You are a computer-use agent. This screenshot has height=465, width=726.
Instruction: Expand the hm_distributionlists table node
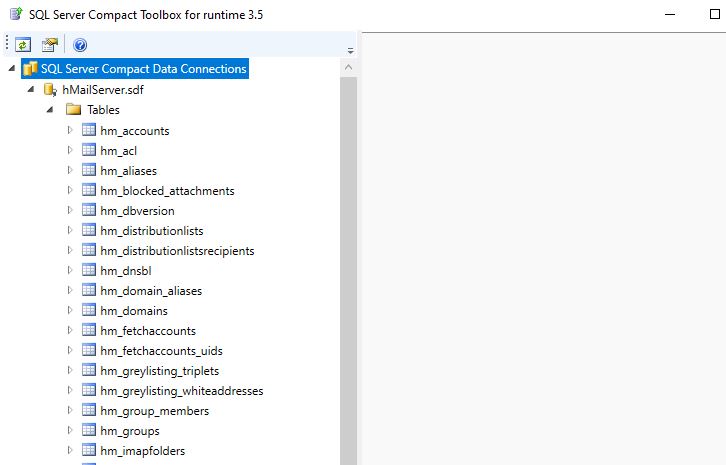point(70,230)
